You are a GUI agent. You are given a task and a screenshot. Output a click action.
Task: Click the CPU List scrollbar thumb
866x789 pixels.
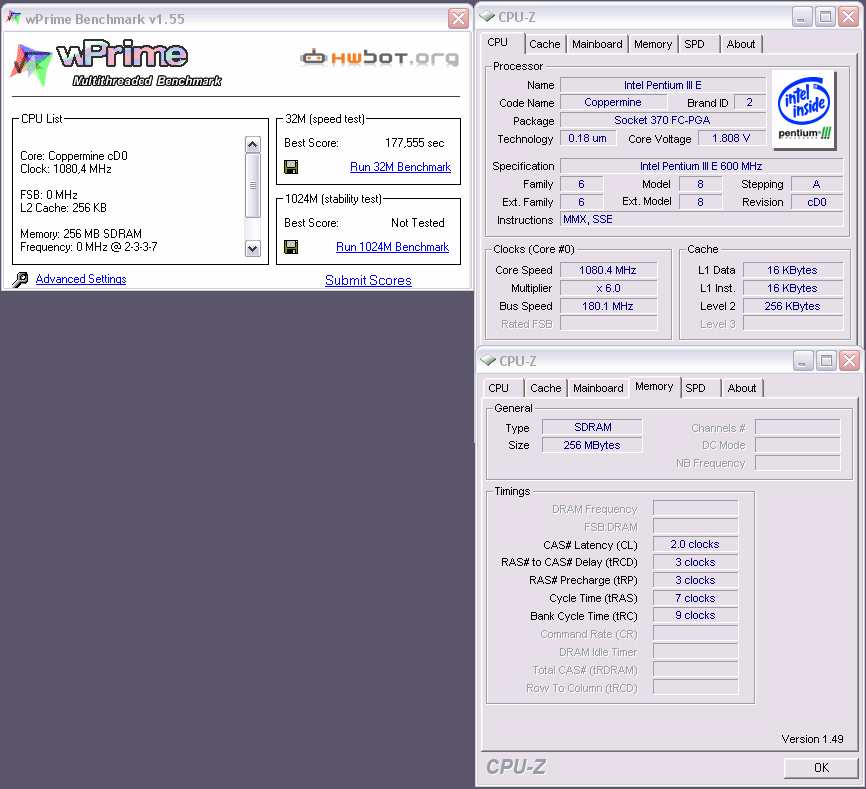[252, 186]
